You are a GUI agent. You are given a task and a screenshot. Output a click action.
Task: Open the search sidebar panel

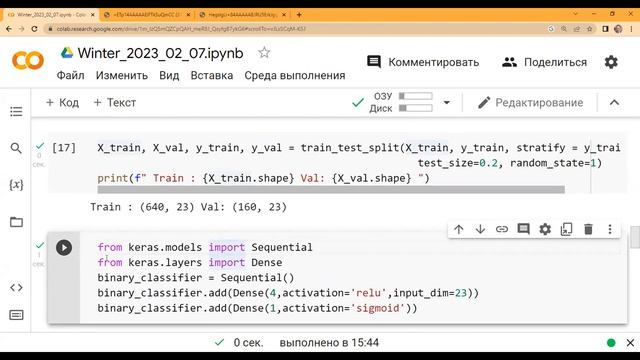point(16,148)
